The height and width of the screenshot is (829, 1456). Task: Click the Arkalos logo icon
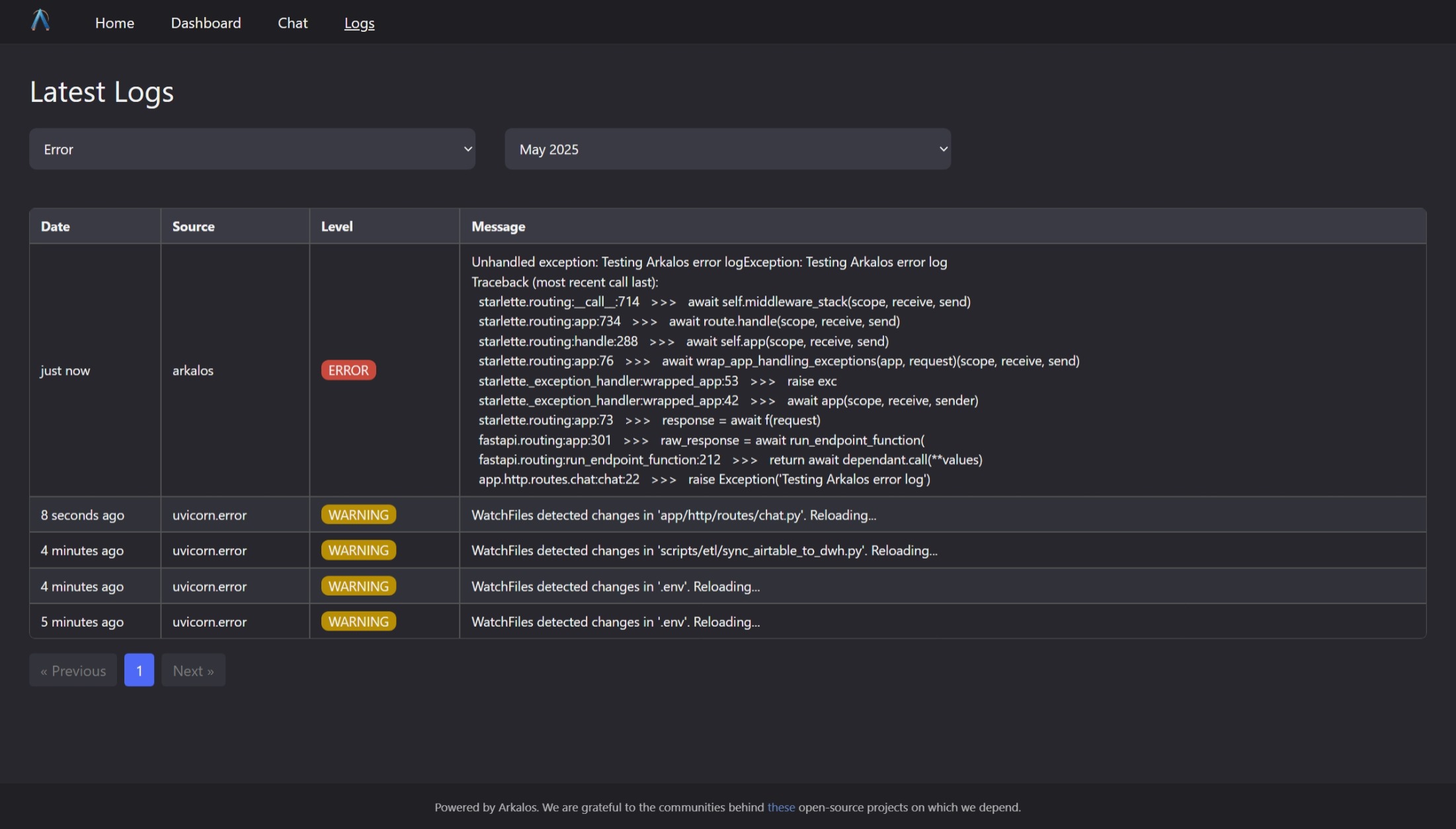click(x=40, y=20)
